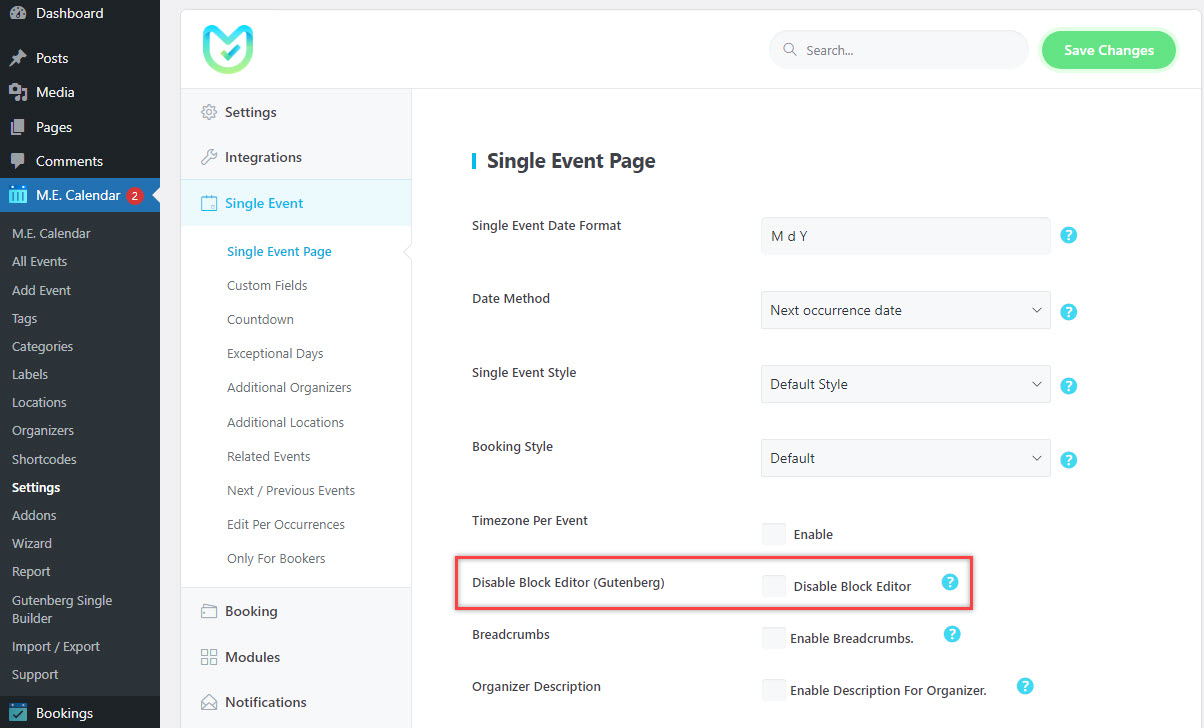Open the Settings section tab

296,112
